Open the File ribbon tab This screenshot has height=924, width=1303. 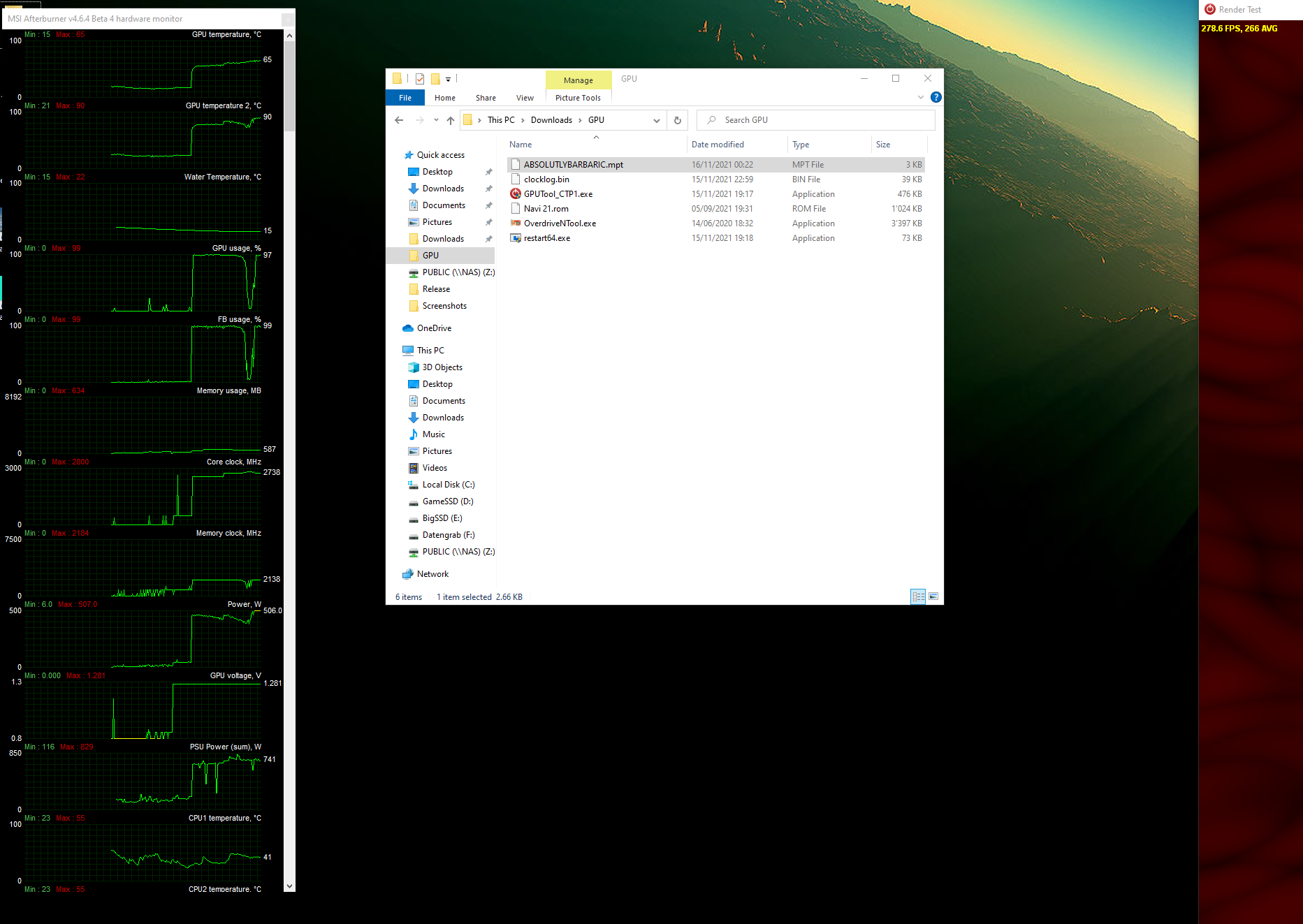(x=405, y=98)
